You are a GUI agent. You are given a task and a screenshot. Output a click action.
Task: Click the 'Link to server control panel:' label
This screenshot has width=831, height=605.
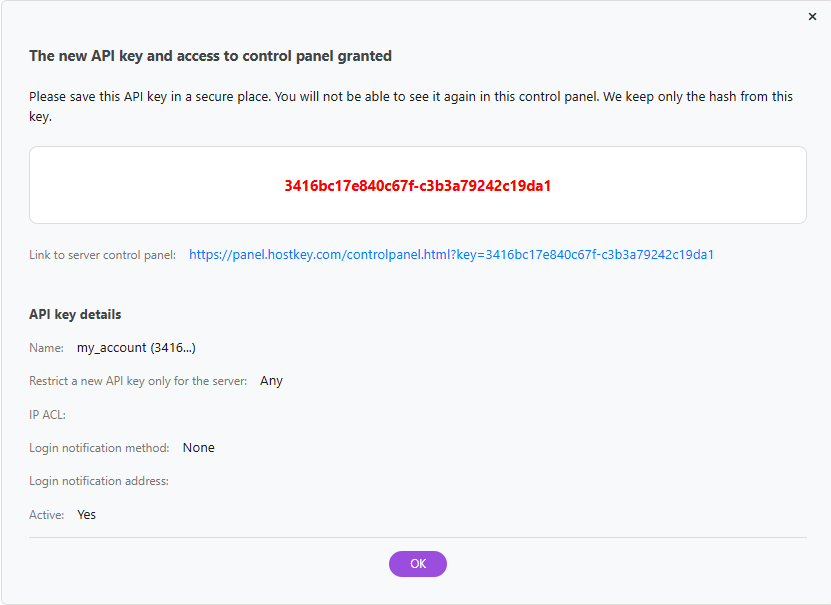(x=102, y=255)
